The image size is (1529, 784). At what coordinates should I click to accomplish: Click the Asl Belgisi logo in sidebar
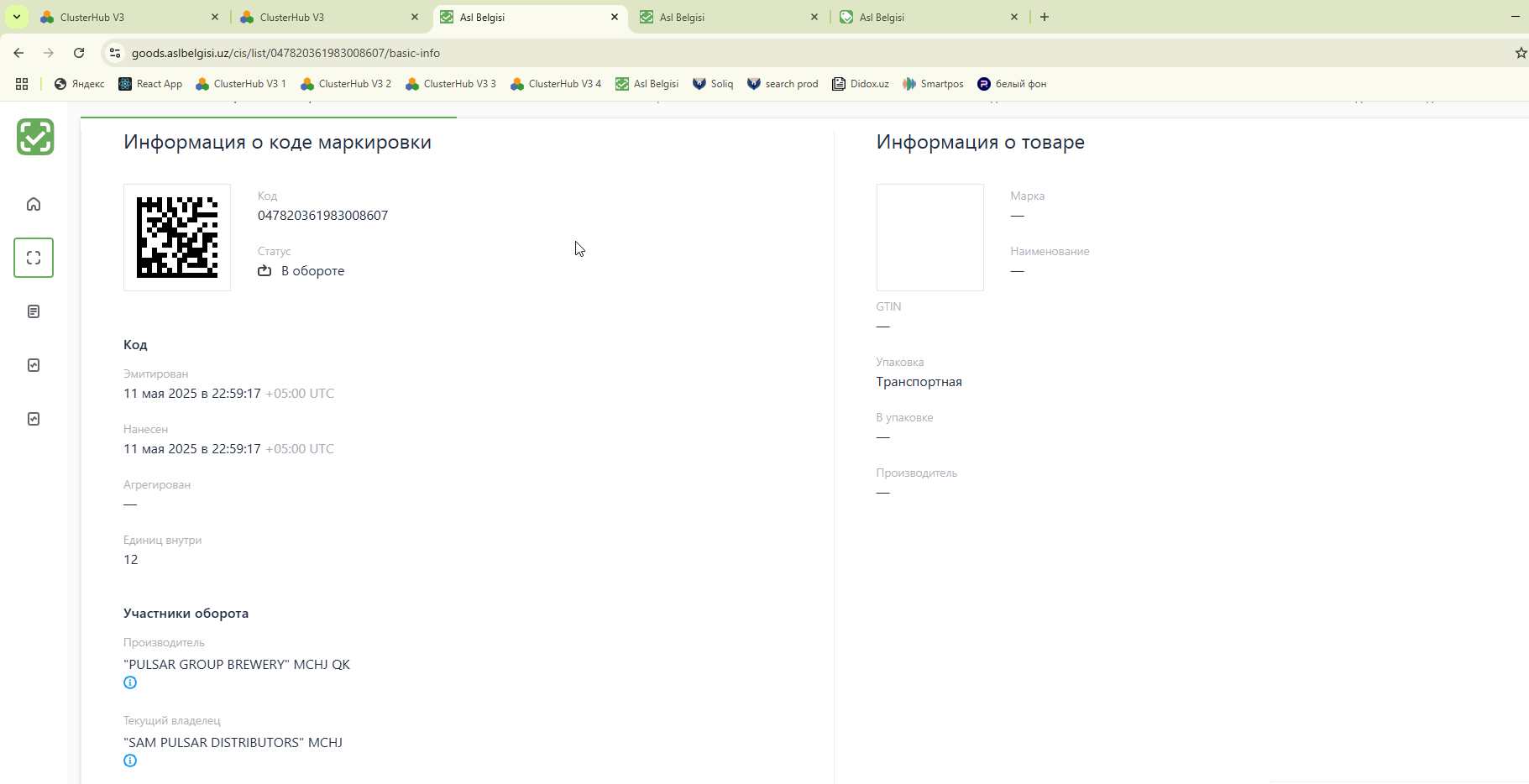click(35, 137)
